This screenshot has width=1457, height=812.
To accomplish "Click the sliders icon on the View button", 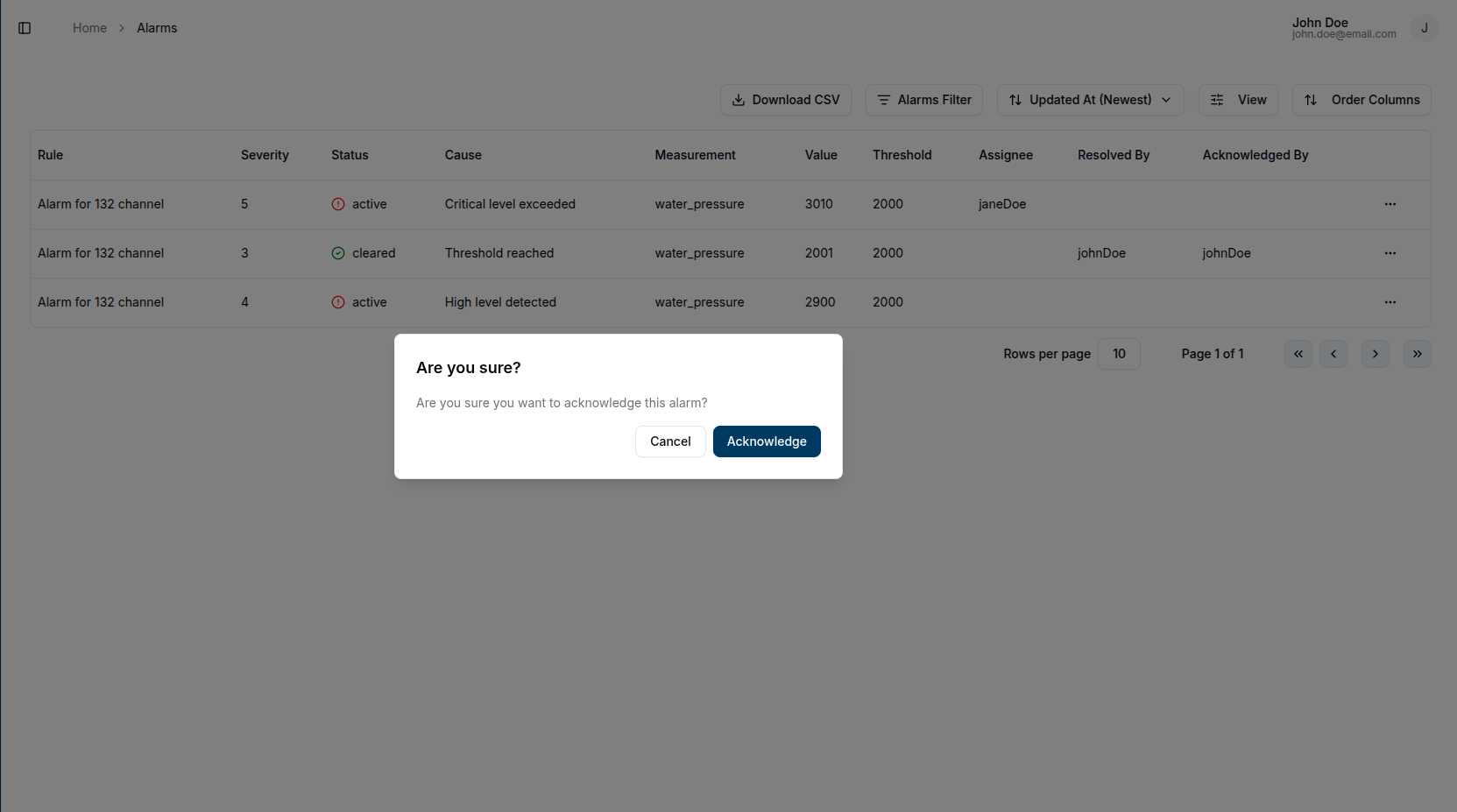I will [1216, 100].
